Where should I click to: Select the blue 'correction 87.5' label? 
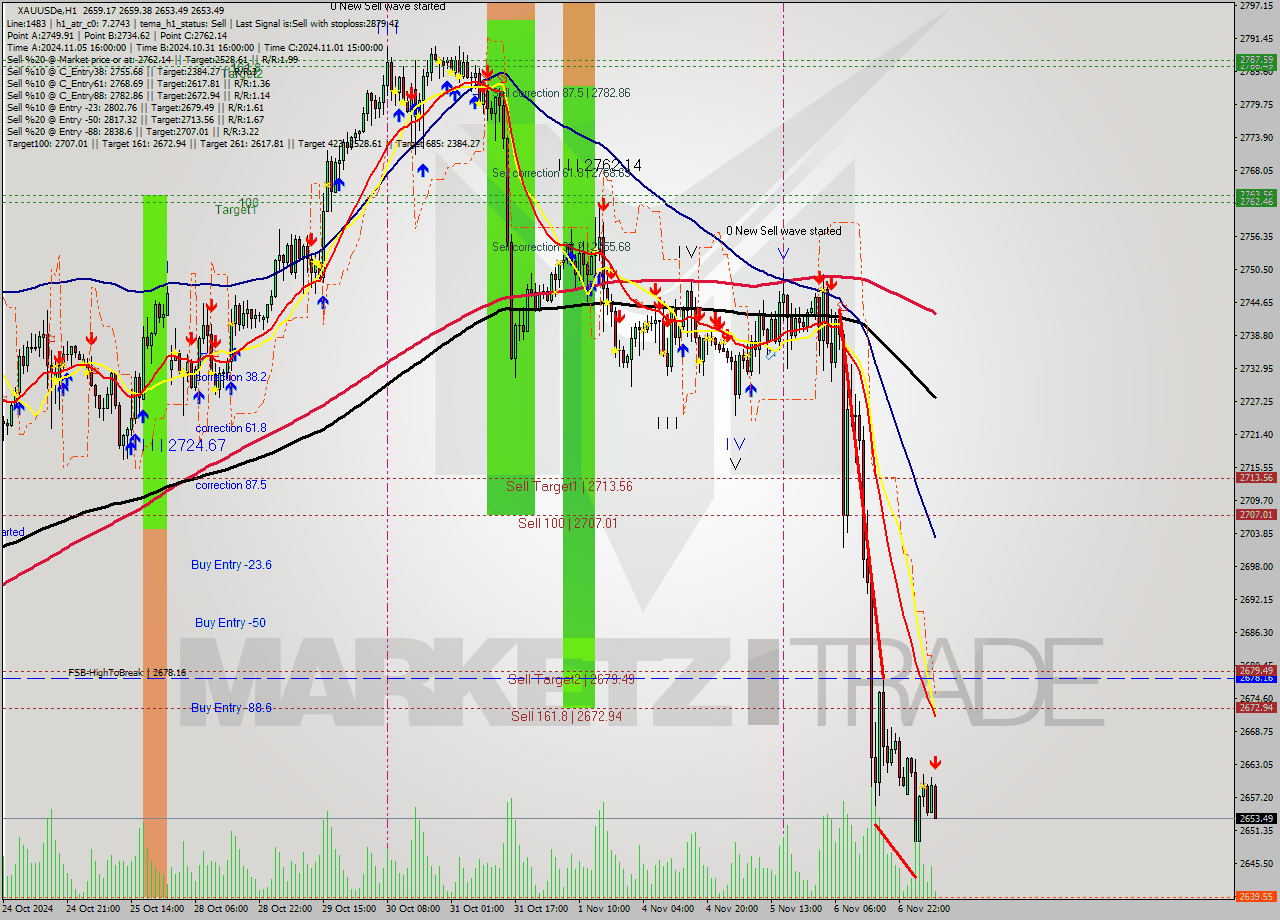[x=231, y=485]
